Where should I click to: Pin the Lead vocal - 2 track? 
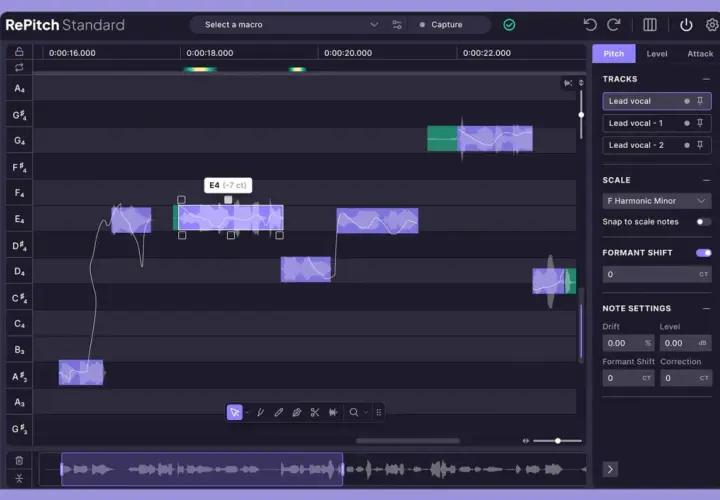click(x=700, y=145)
